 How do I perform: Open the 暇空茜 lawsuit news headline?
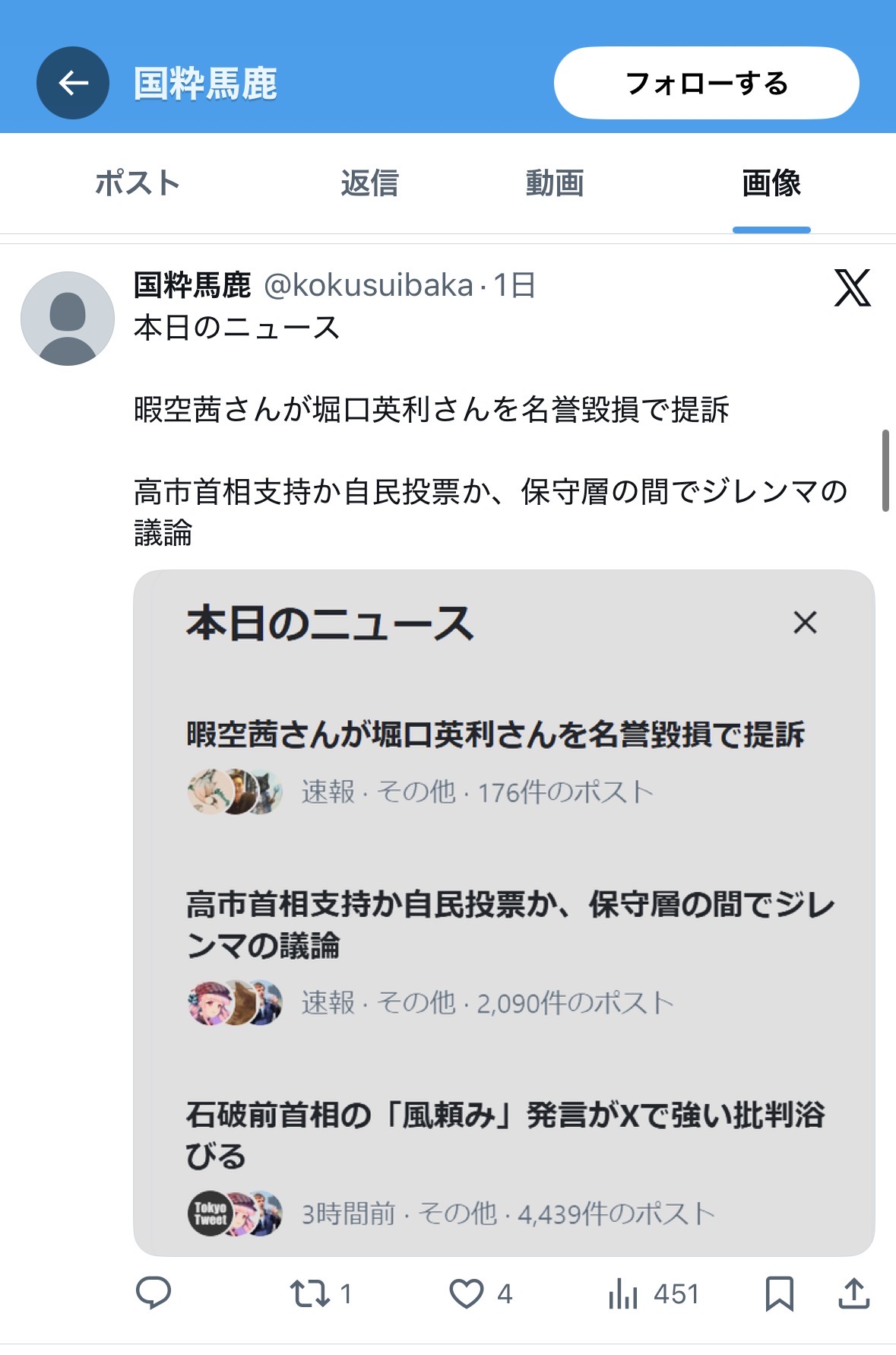point(495,735)
